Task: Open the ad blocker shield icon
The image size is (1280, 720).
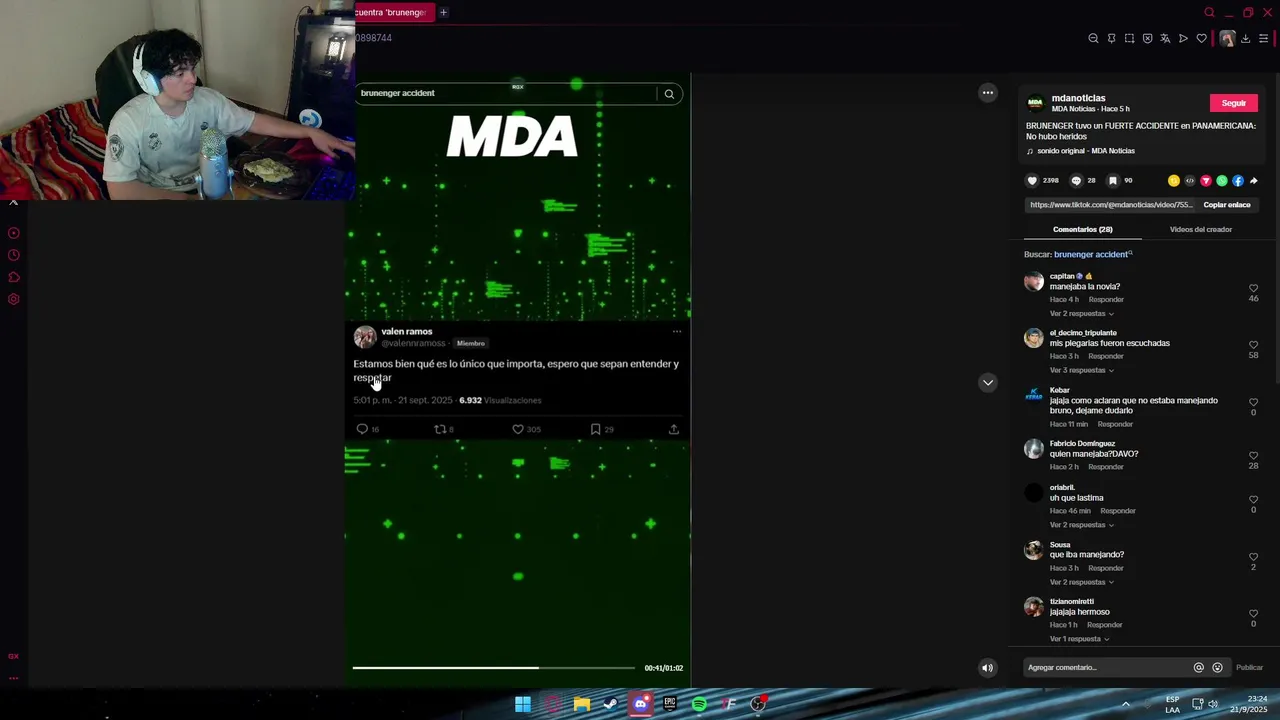Action: pos(1147,38)
